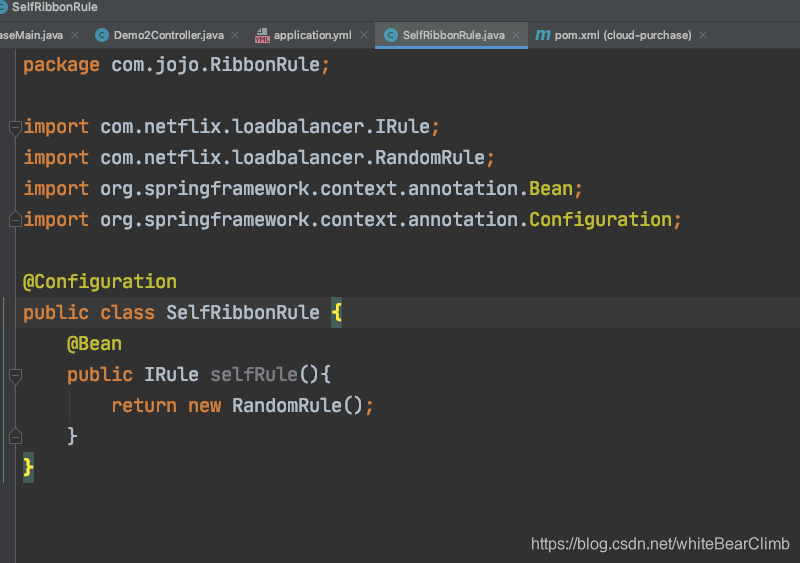800x563 pixels.
Task: Click the highlighted opening class brace
Action: [337, 312]
